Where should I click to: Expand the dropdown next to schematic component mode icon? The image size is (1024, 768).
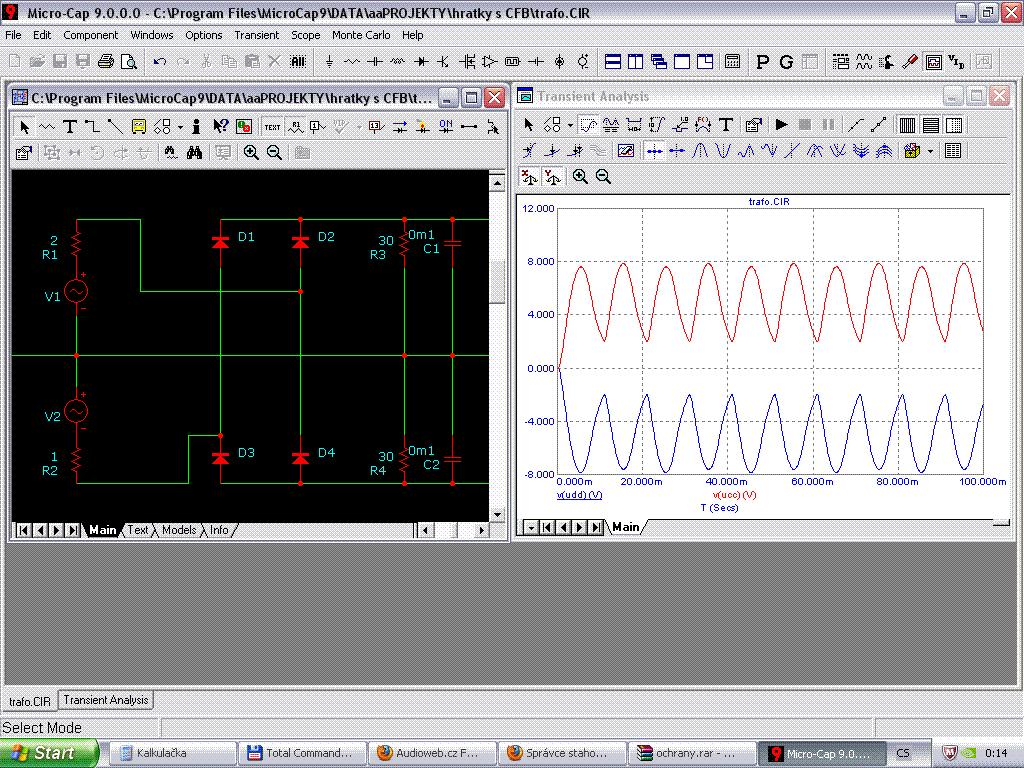coord(180,126)
